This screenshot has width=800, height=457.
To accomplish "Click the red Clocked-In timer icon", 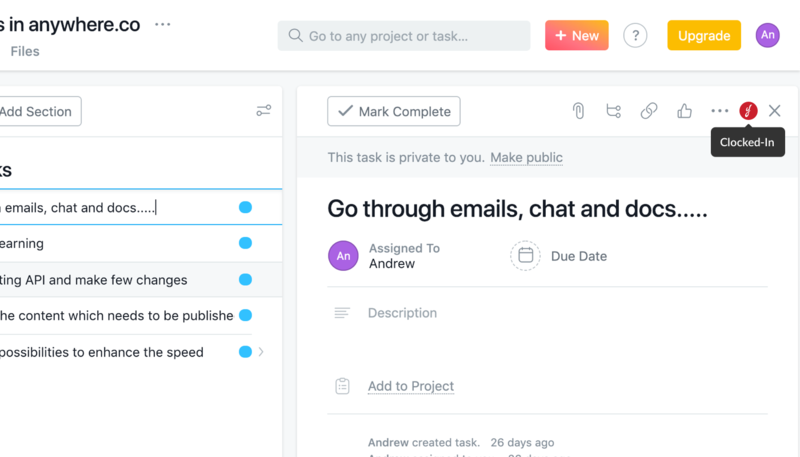I will coord(748,111).
